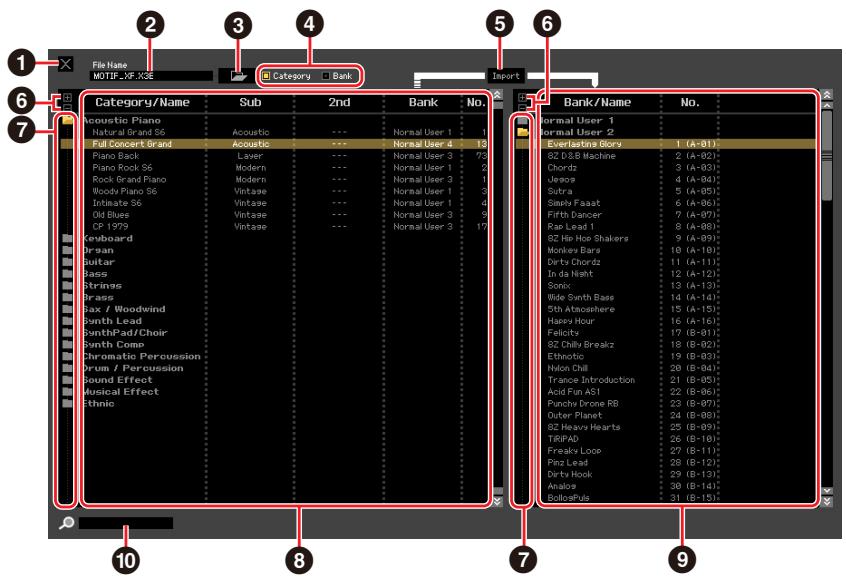Open the Synth Comp folder icon

pyautogui.click(x=67, y=344)
